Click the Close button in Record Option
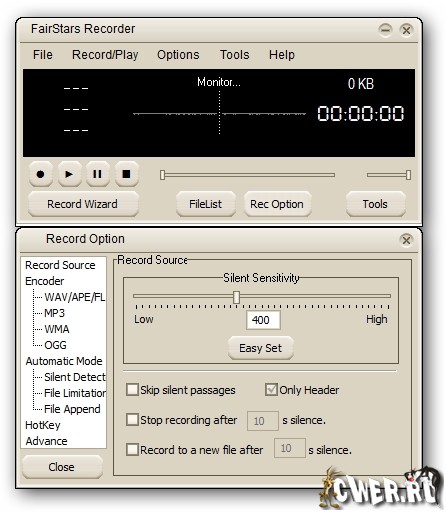 [62, 467]
